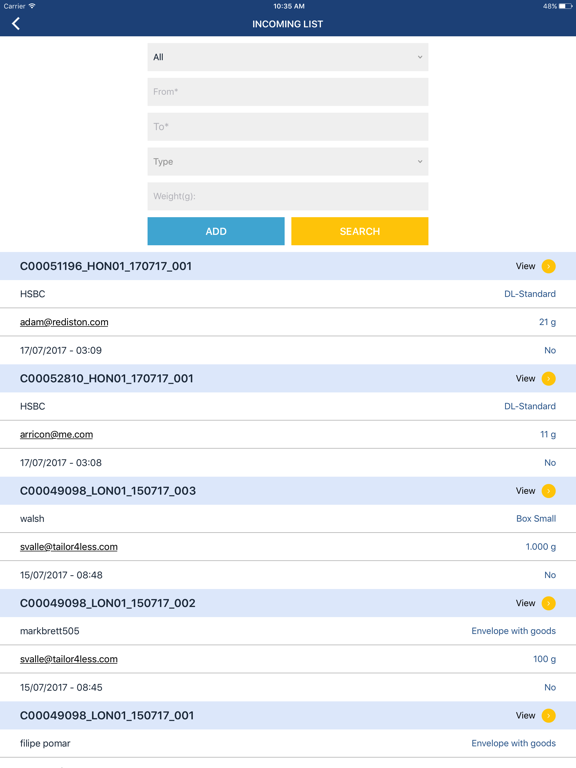Viewport: 576px width, 768px height.
Task: Select sender name markbrett505
Action: pyautogui.click(x=49, y=631)
